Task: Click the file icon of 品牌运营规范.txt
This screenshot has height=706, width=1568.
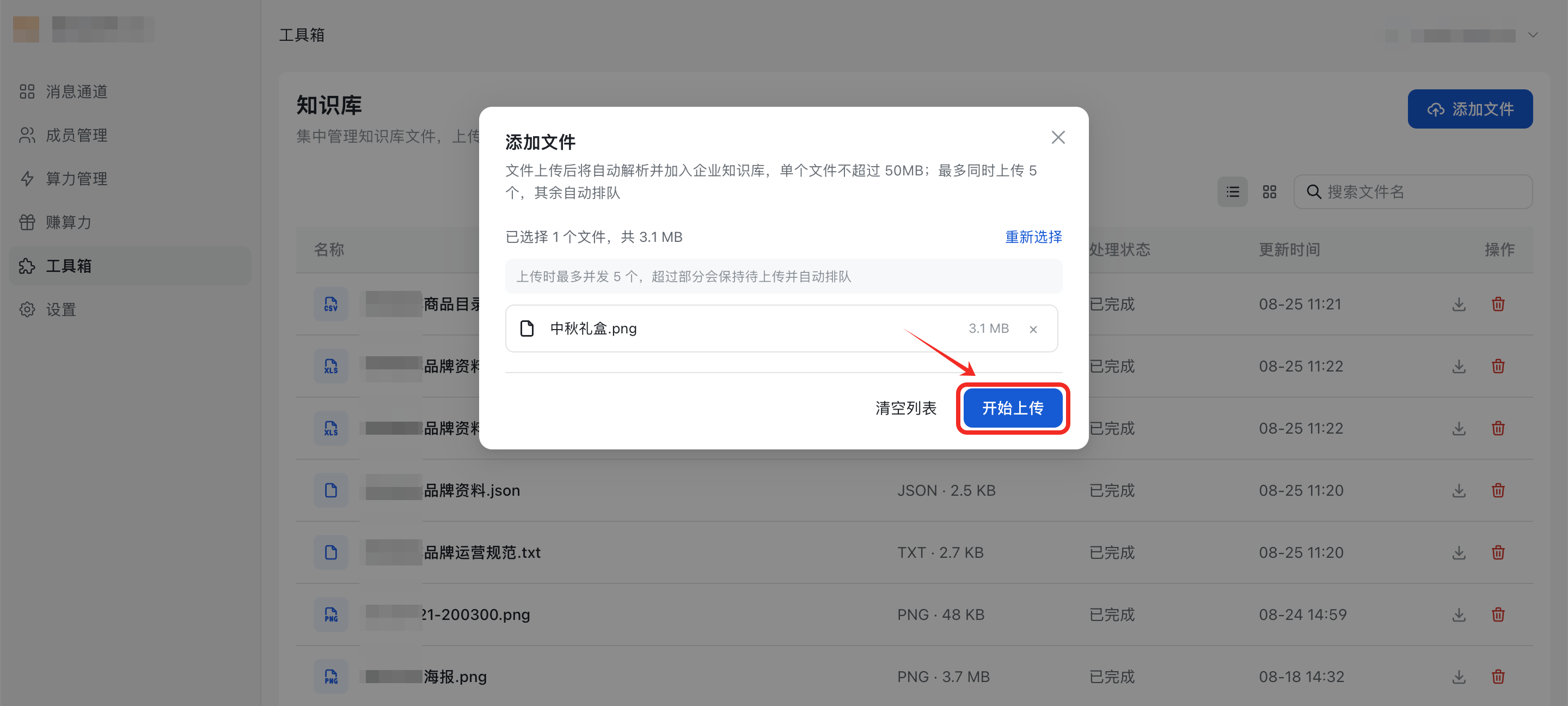Action: point(330,552)
